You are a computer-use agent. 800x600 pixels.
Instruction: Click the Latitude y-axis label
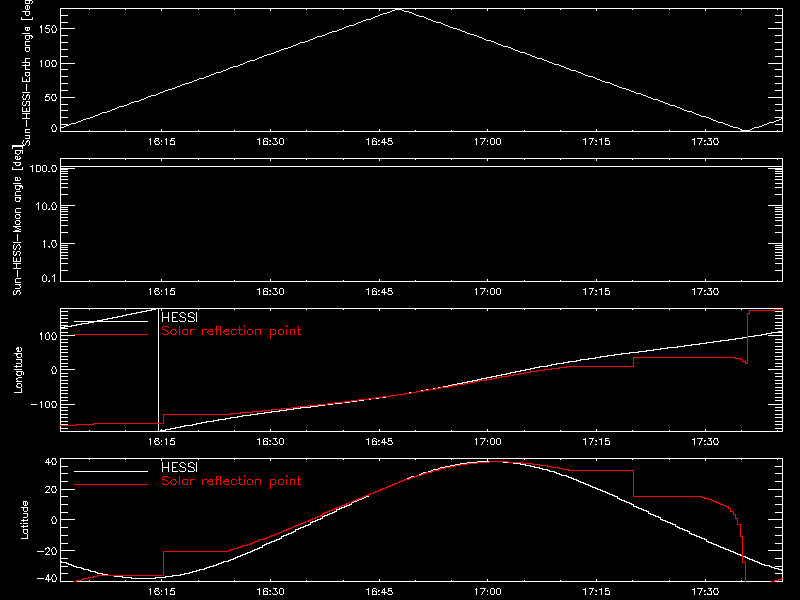coord(24,520)
